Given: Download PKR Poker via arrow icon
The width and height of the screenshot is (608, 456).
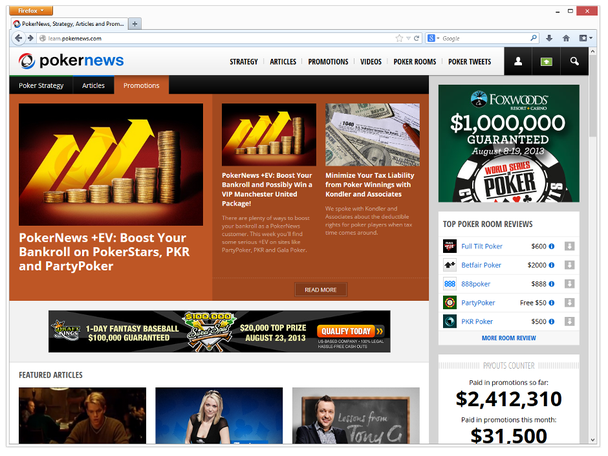Looking at the screenshot, I should [x=569, y=321].
